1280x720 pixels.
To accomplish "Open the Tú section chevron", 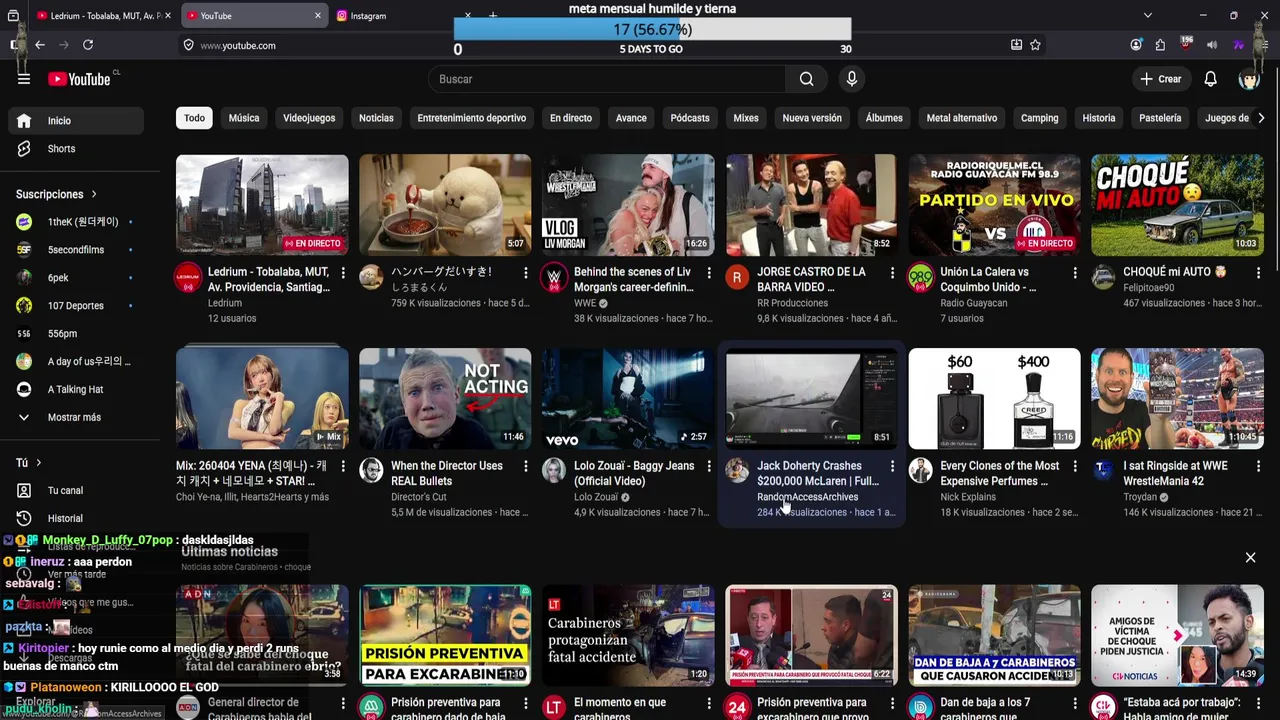I will [x=39, y=463].
